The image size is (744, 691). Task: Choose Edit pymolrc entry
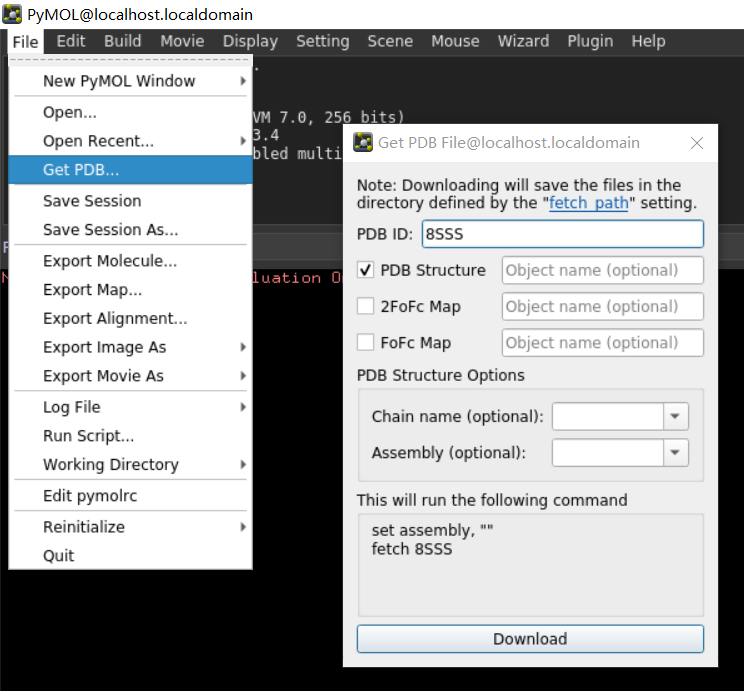pos(130,495)
